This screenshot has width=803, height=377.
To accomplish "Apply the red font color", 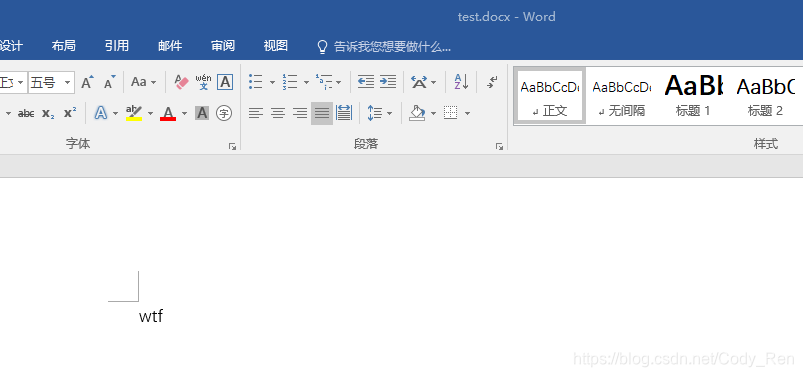I will click(168, 113).
